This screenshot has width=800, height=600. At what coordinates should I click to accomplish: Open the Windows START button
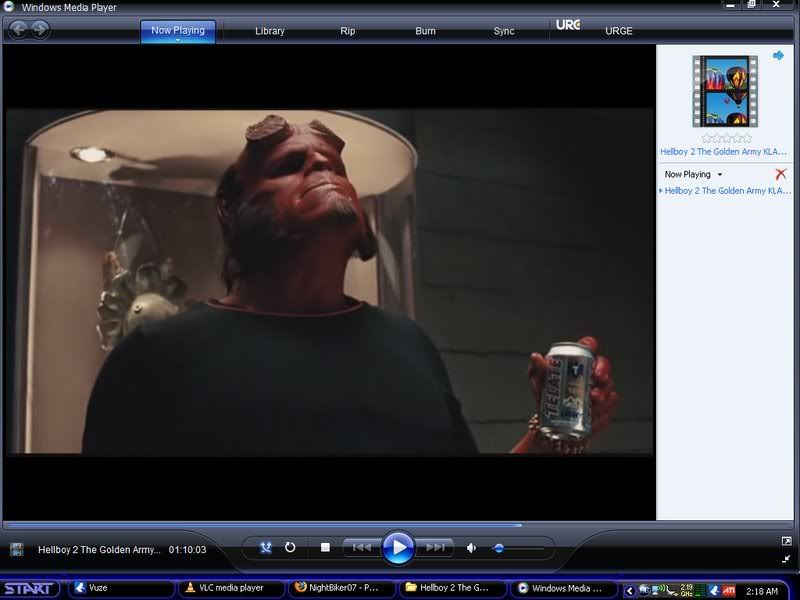coord(30,588)
